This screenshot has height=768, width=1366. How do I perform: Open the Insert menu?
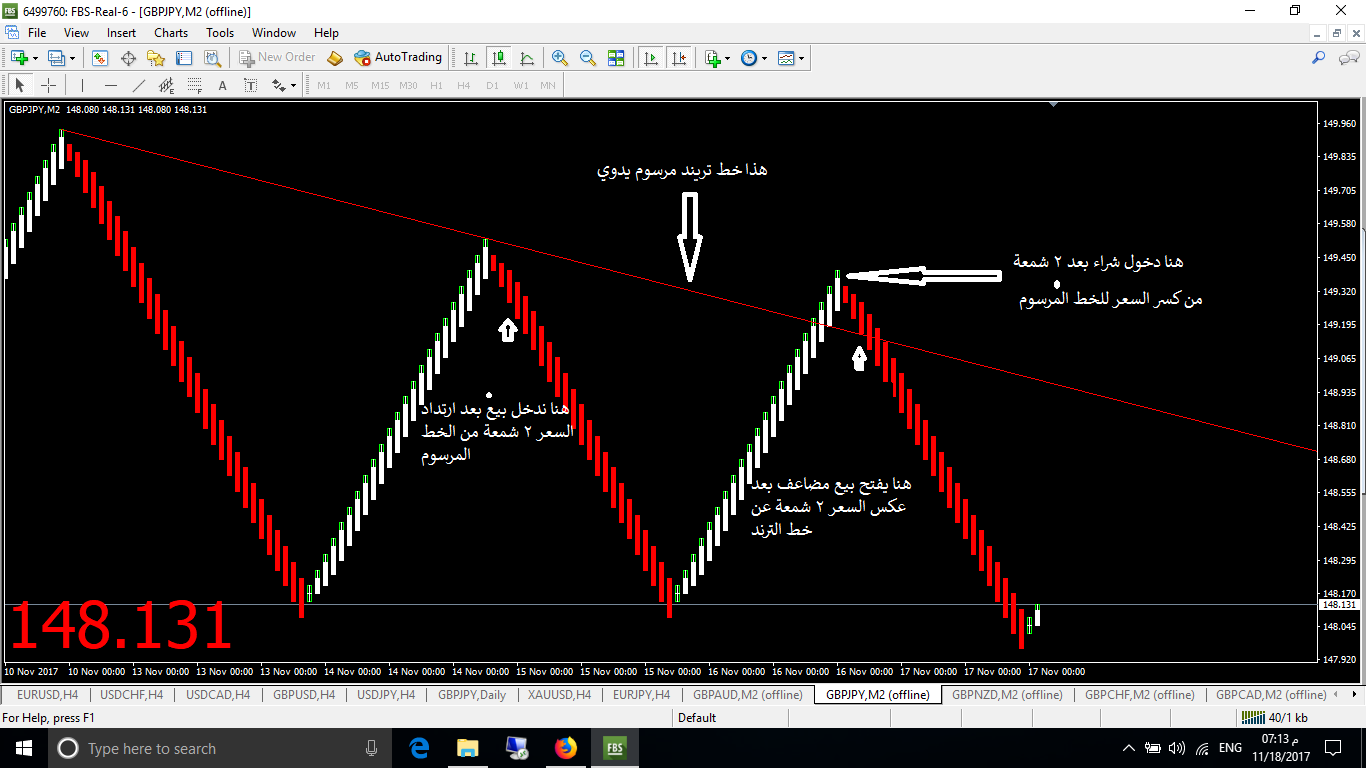pyautogui.click(x=121, y=33)
